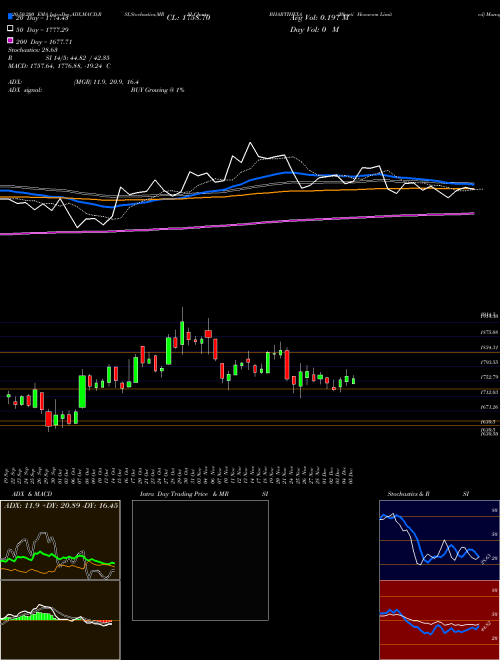Viewport: 500px width, 660px height.
Task: Click the 'BUY Growing @ 1%' ADX signal
Action: coord(157,90)
